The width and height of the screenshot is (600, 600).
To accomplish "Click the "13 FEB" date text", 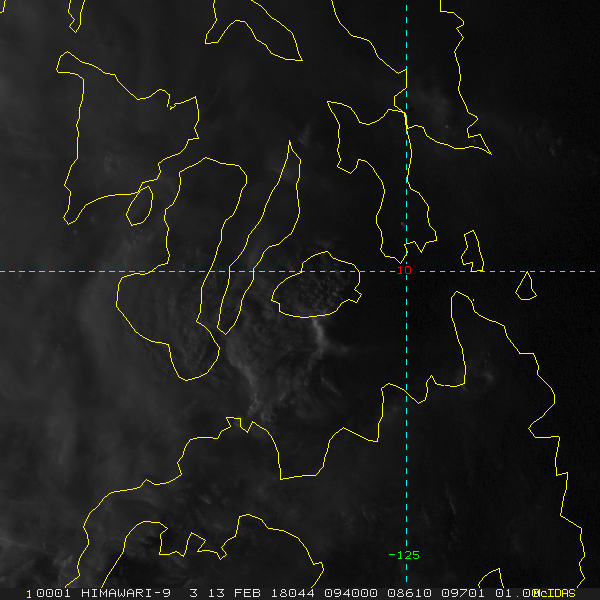I will click(234, 593).
